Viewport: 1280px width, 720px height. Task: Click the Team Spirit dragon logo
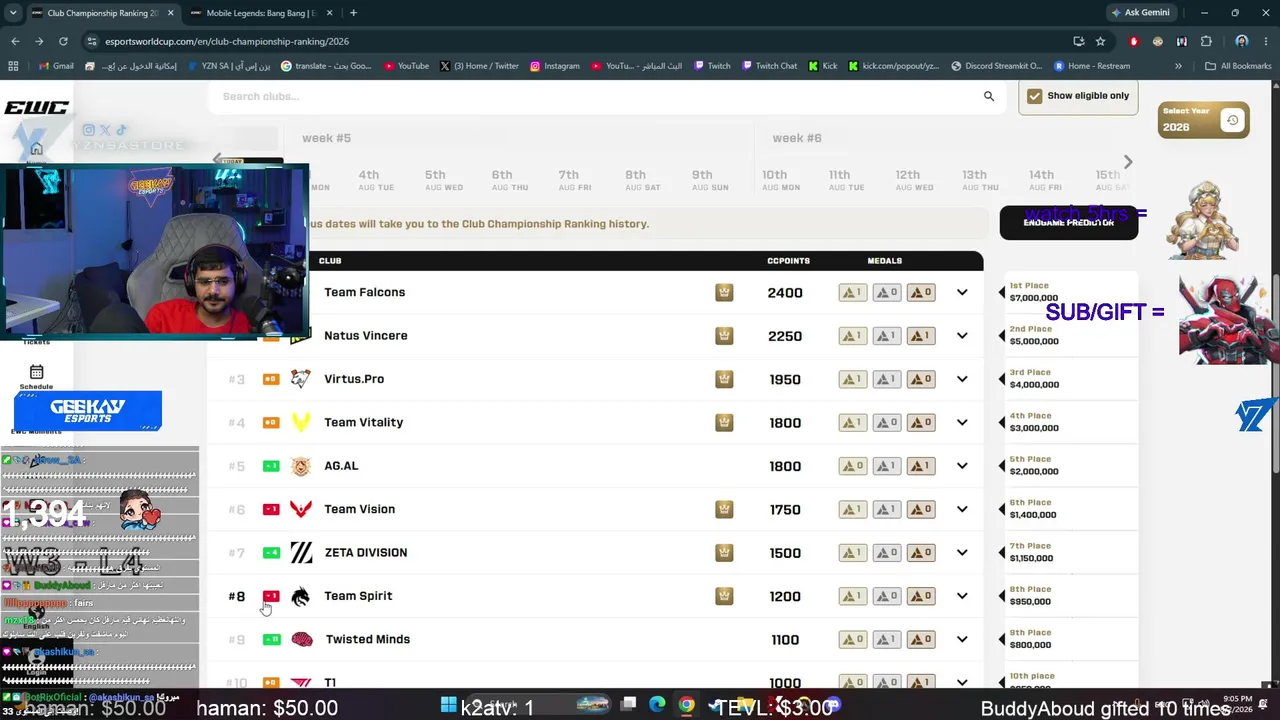click(300, 596)
